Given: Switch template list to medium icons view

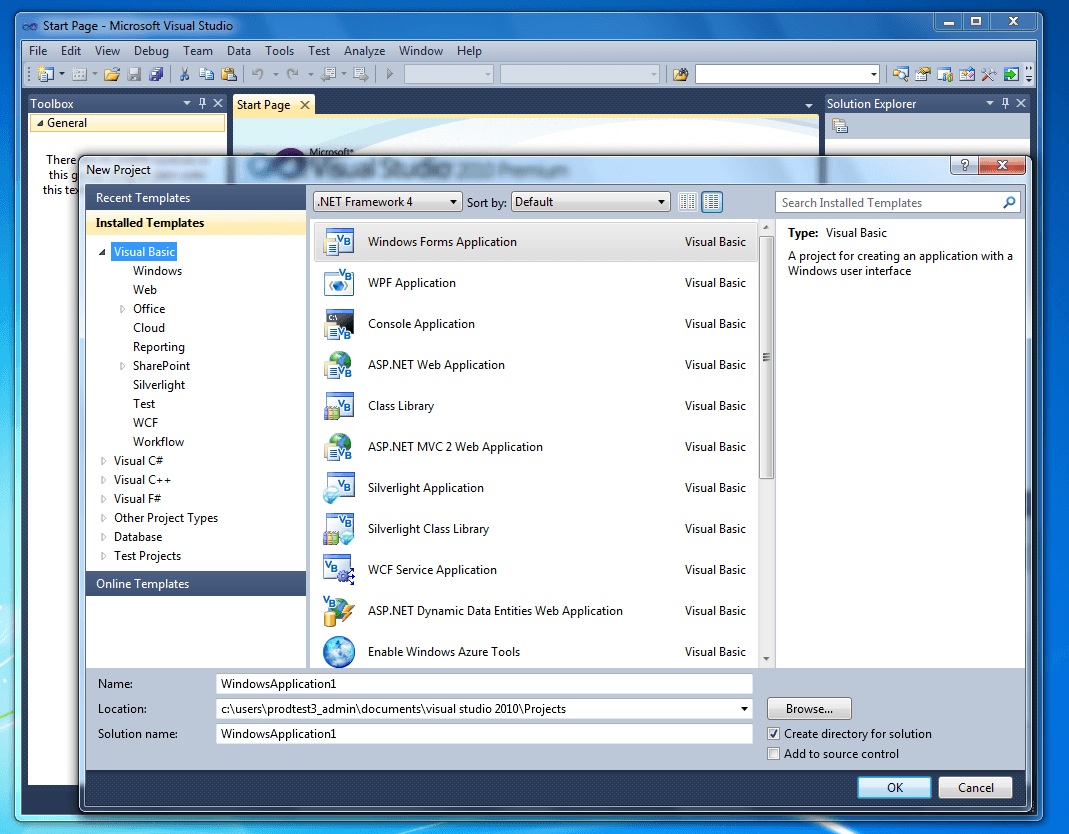Looking at the screenshot, I should [x=712, y=202].
